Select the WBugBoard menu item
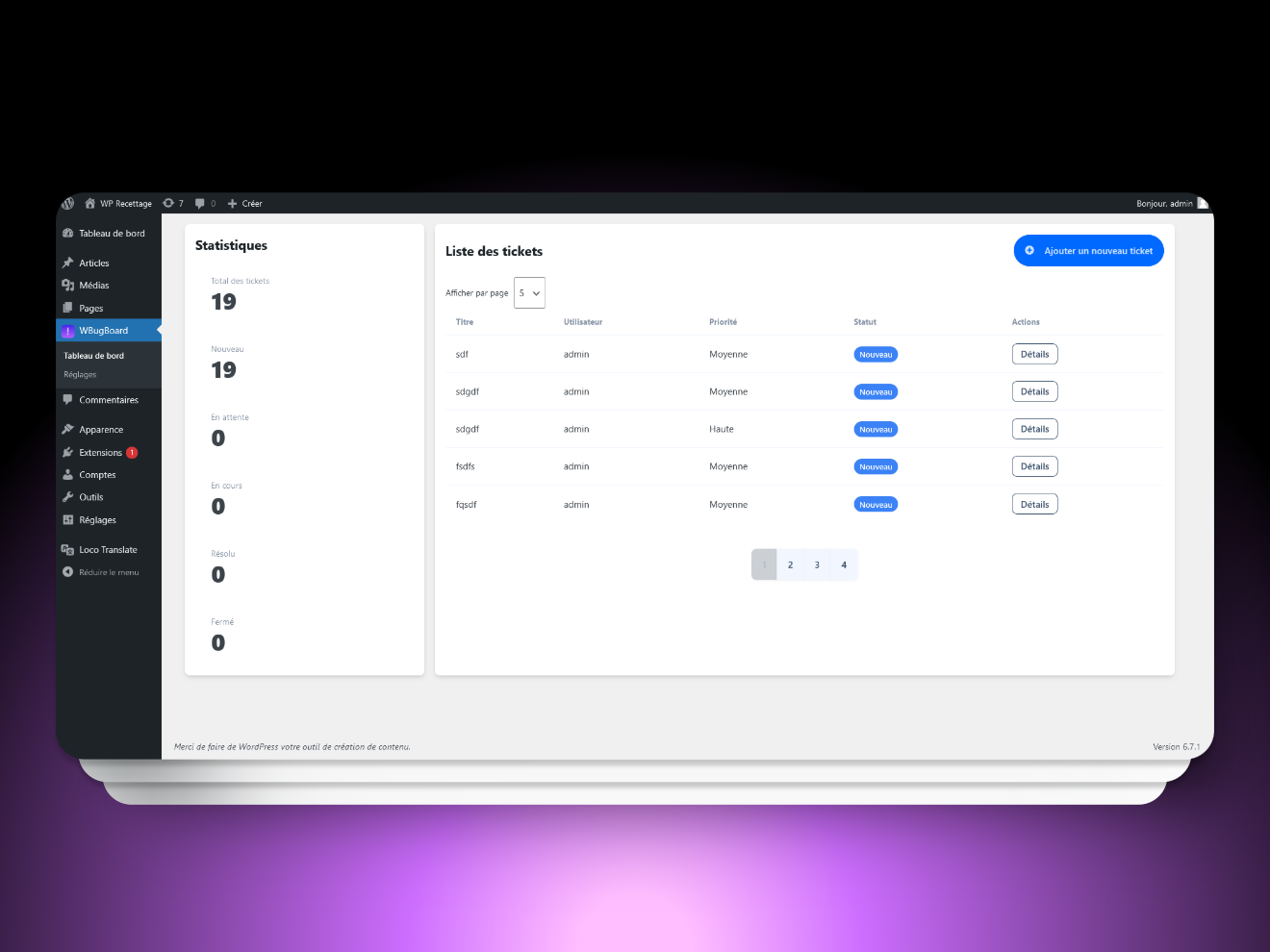This screenshot has height=952, width=1270. pos(109,331)
